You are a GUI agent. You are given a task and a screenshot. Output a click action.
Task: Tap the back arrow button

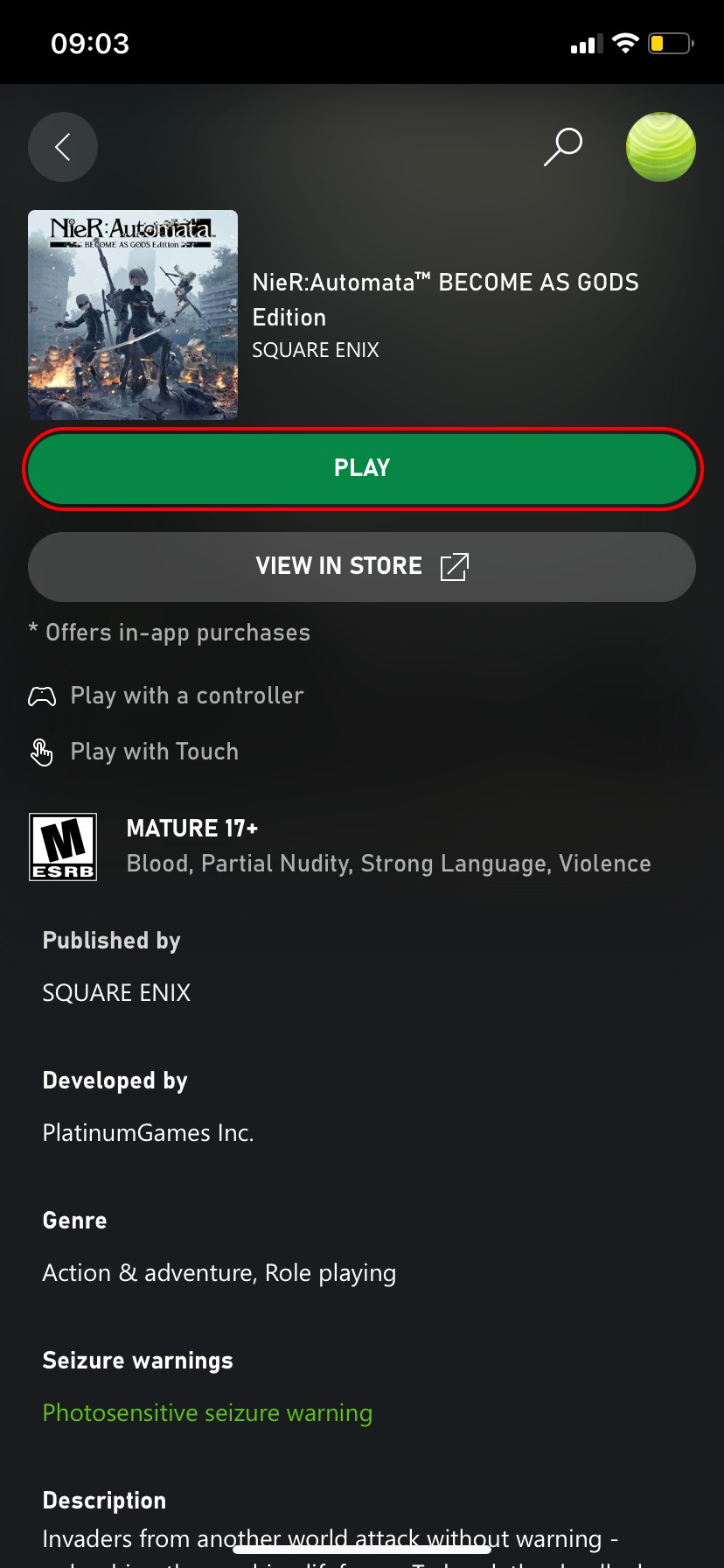(63, 147)
